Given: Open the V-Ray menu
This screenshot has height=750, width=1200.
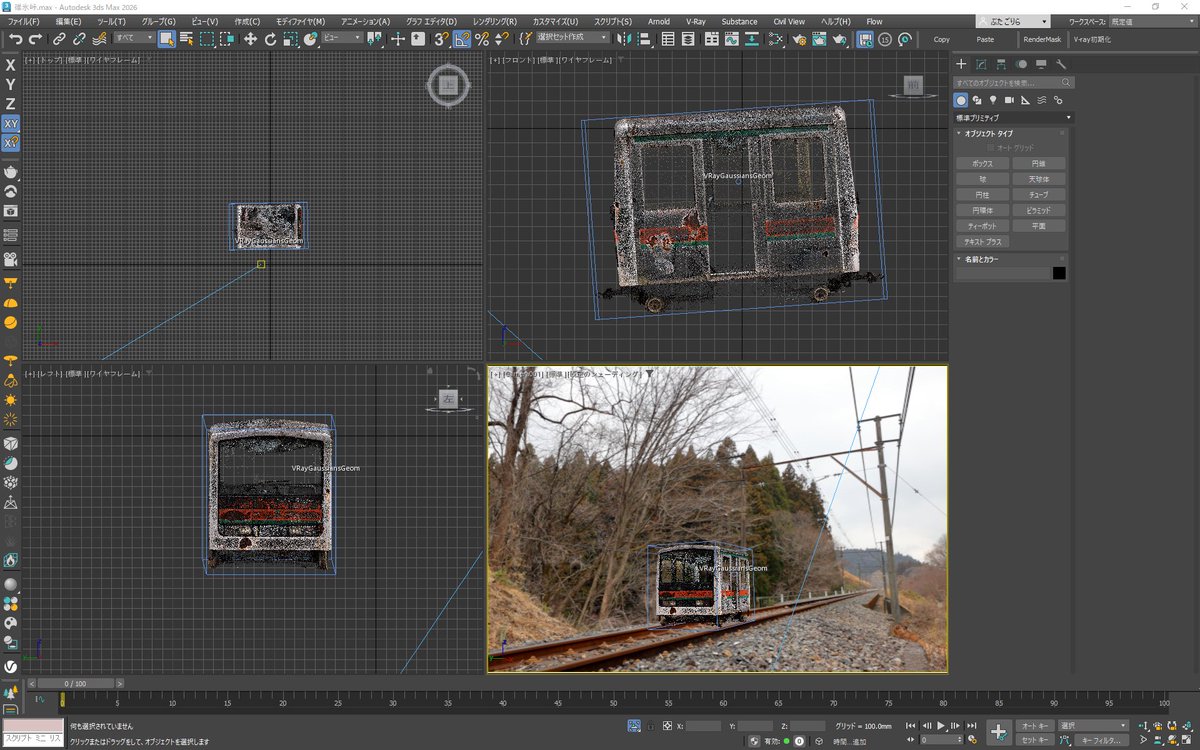Looking at the screenshot, I should (x=695, y=21).
